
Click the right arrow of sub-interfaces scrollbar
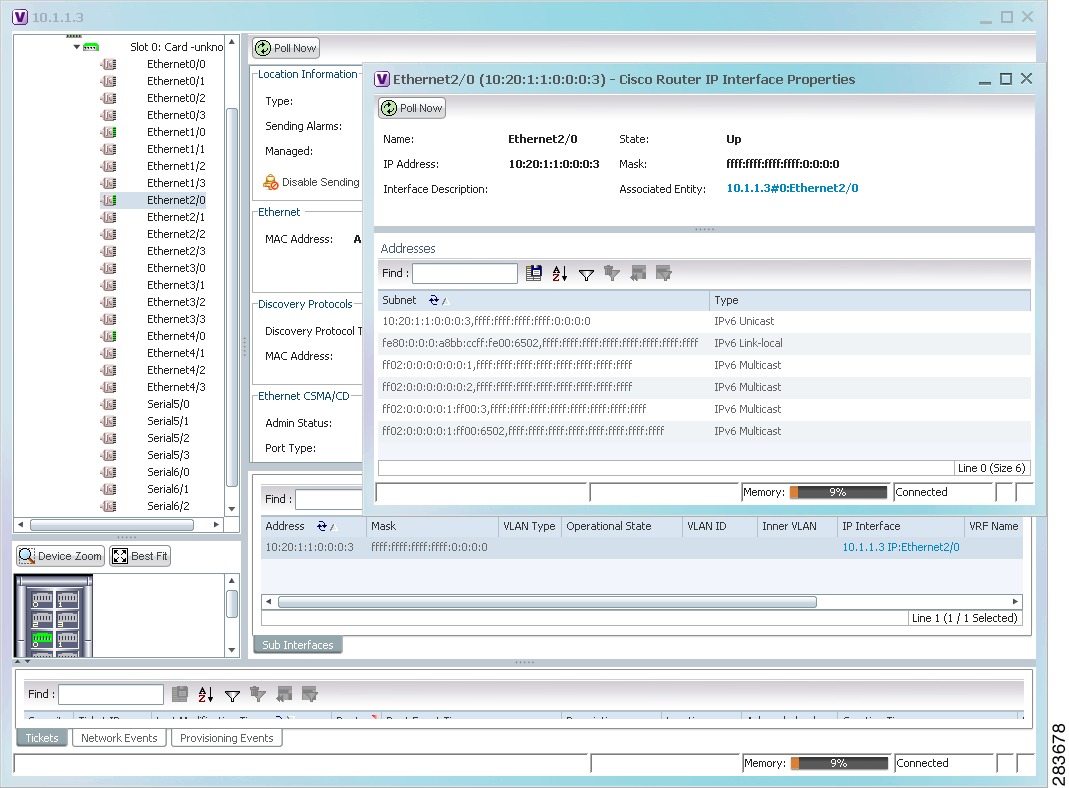pos(1015,602)
